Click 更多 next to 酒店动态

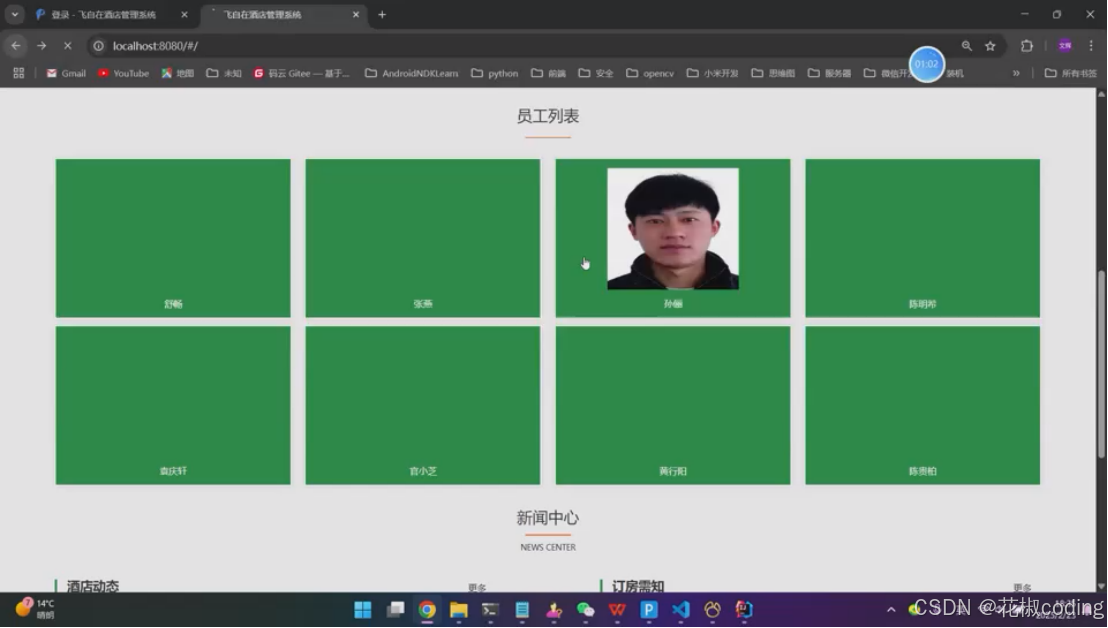coord(477,587)
